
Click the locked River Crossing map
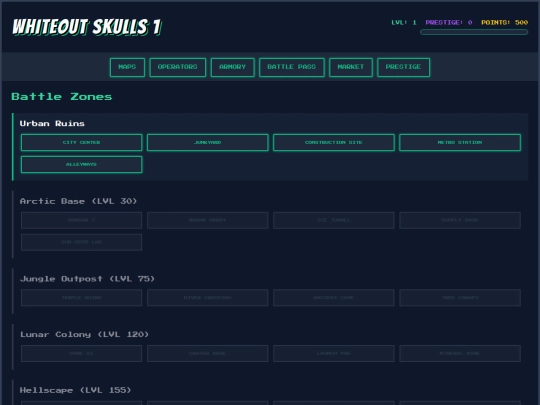pos(208,298)
